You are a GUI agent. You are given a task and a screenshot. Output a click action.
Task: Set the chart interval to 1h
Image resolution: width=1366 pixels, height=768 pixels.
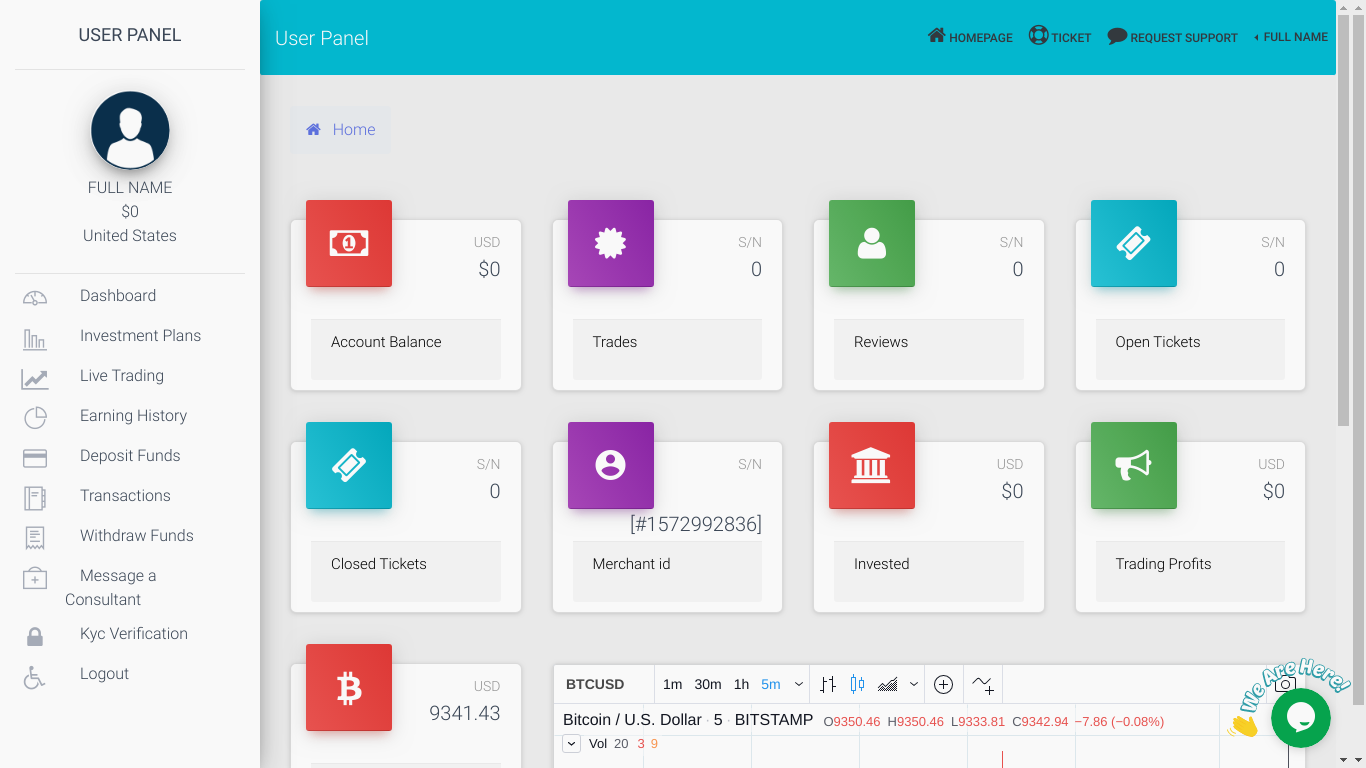tap(741, 685)
